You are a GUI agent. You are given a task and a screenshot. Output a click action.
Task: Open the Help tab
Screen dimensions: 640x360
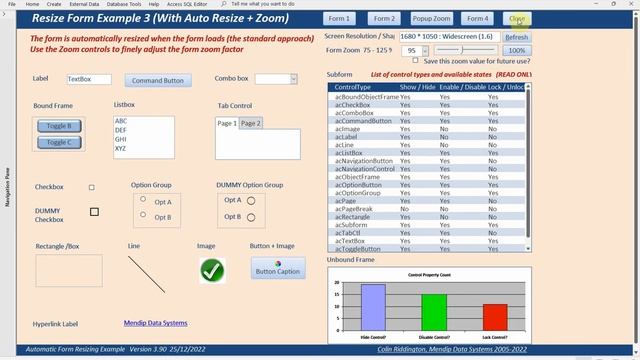pyautogui.click(x=154, y=4)
